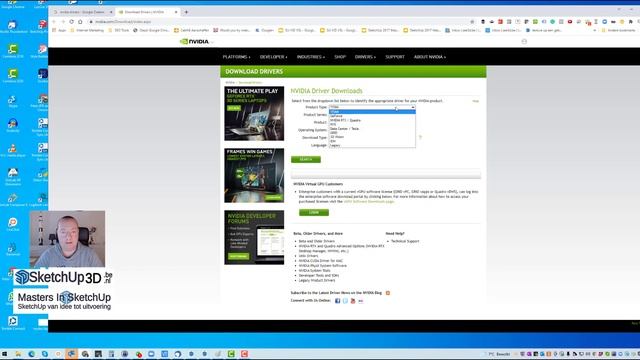Click the Help link beside driver instructions
This screenshot has height=360, width=640.
click(x=476, y=101)
